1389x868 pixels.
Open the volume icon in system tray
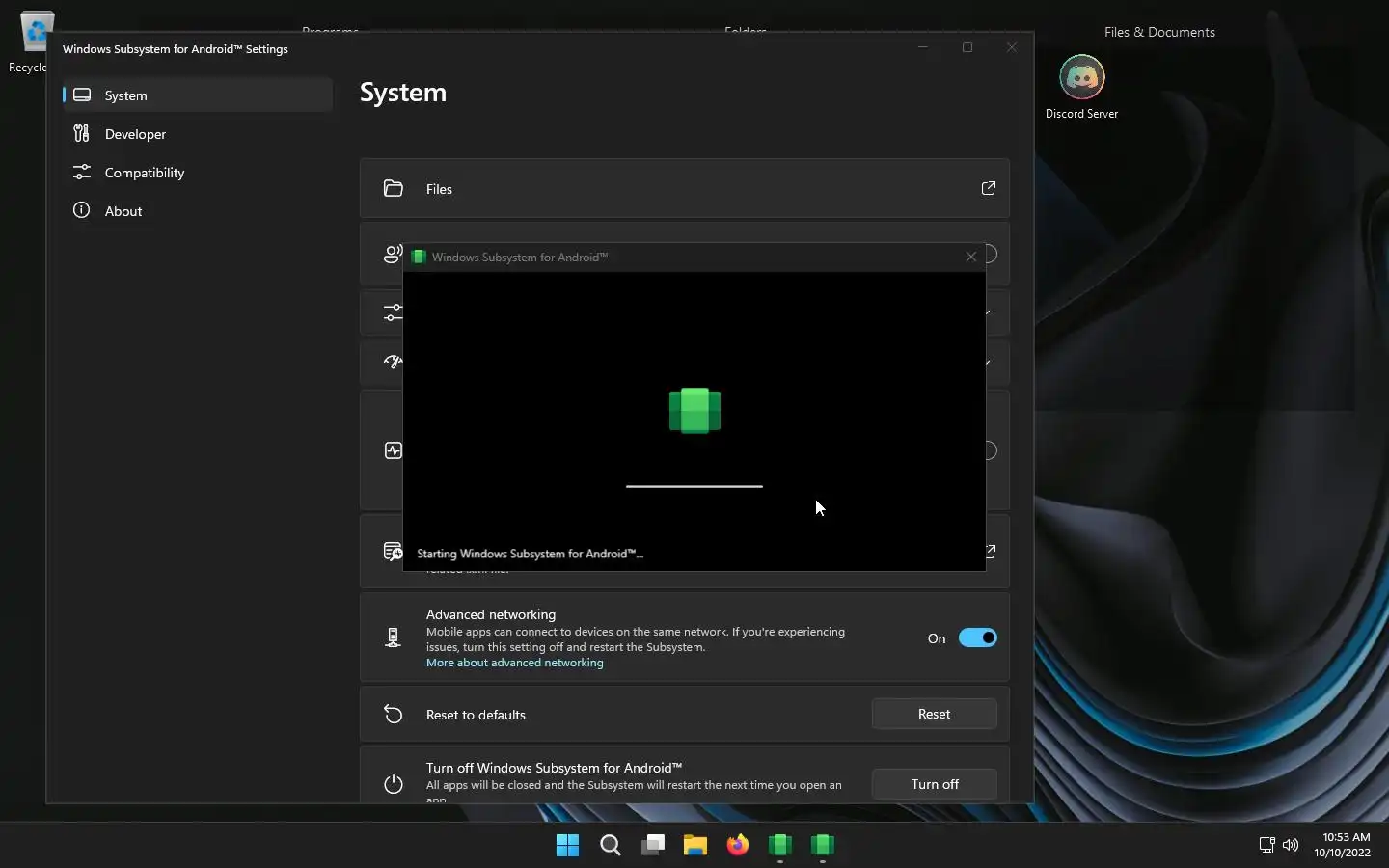[1291, 845]
